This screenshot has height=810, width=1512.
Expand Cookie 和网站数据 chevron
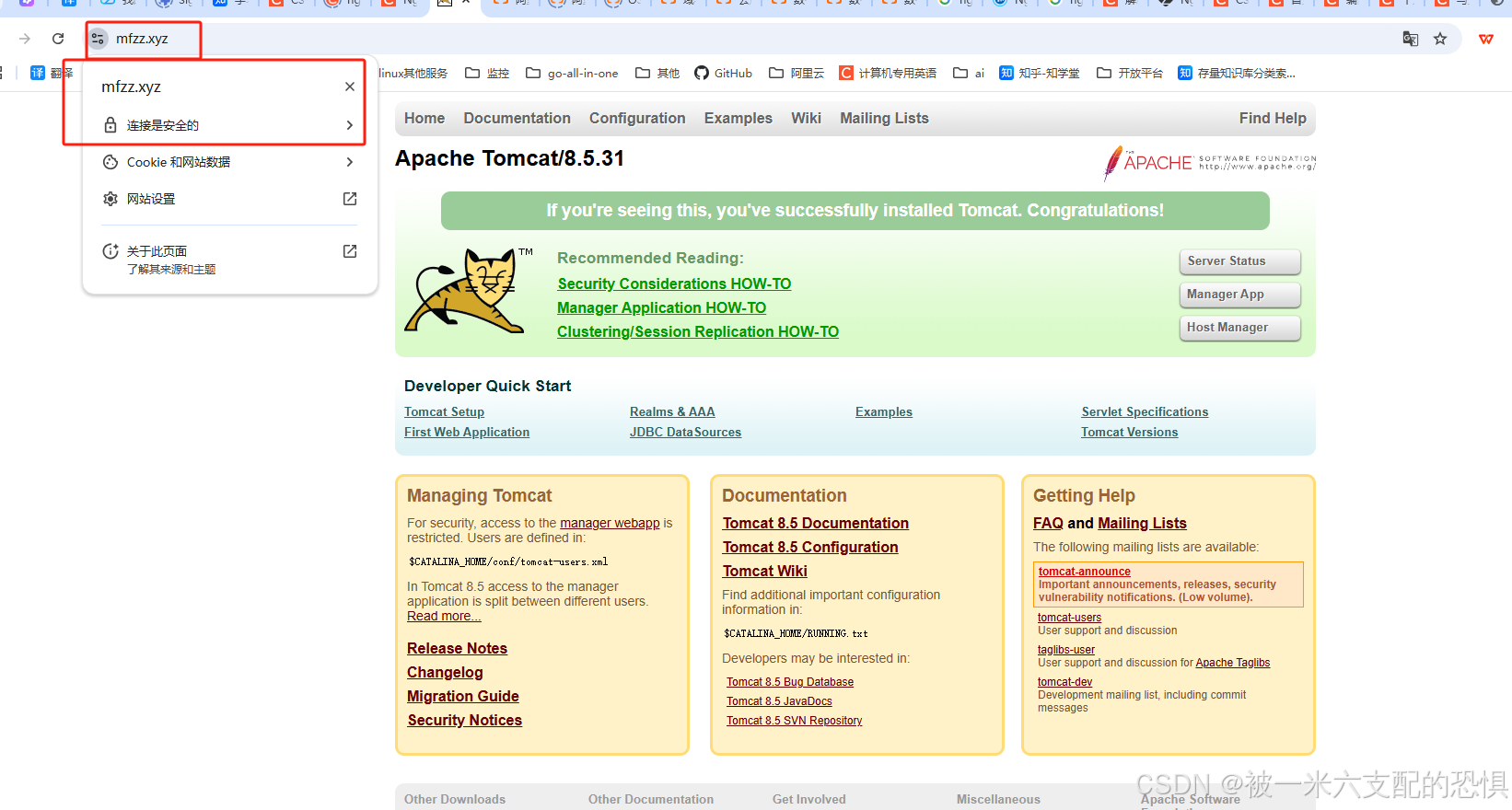point(350,162)
